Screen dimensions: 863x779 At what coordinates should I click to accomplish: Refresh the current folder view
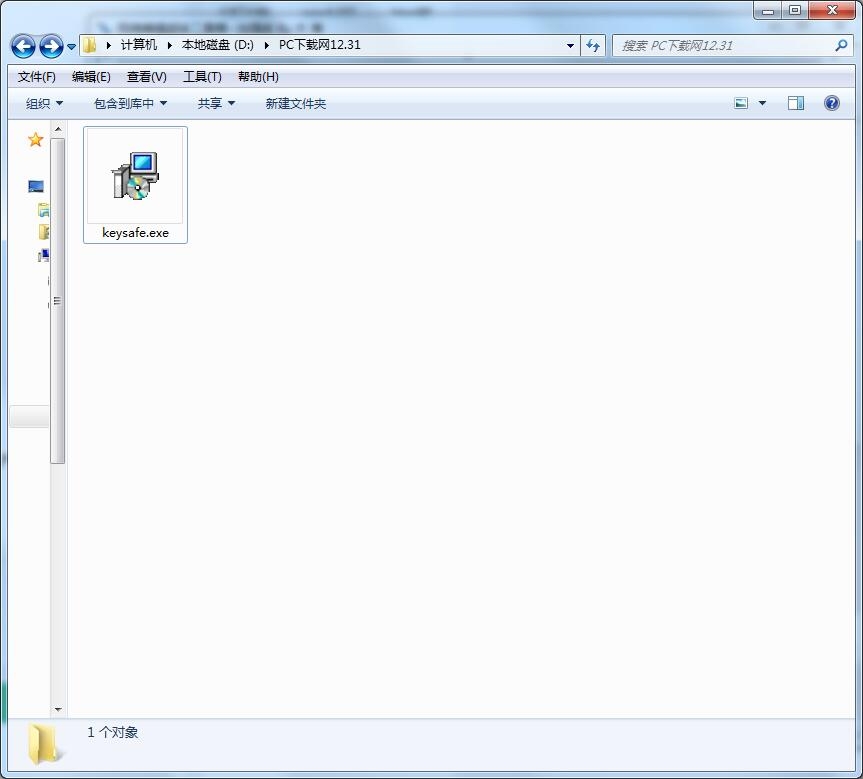[x=593, y=46]
